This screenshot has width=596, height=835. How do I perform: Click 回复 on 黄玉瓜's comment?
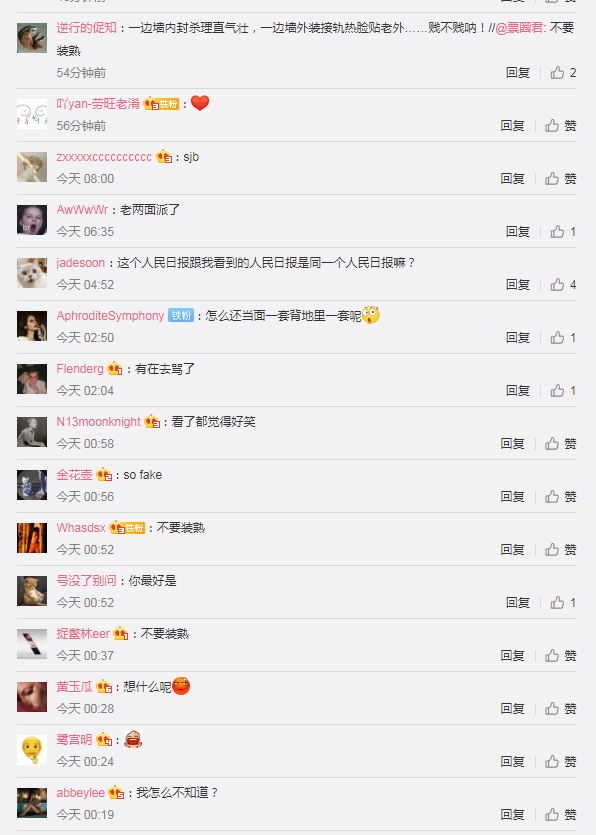pos(512,708)
